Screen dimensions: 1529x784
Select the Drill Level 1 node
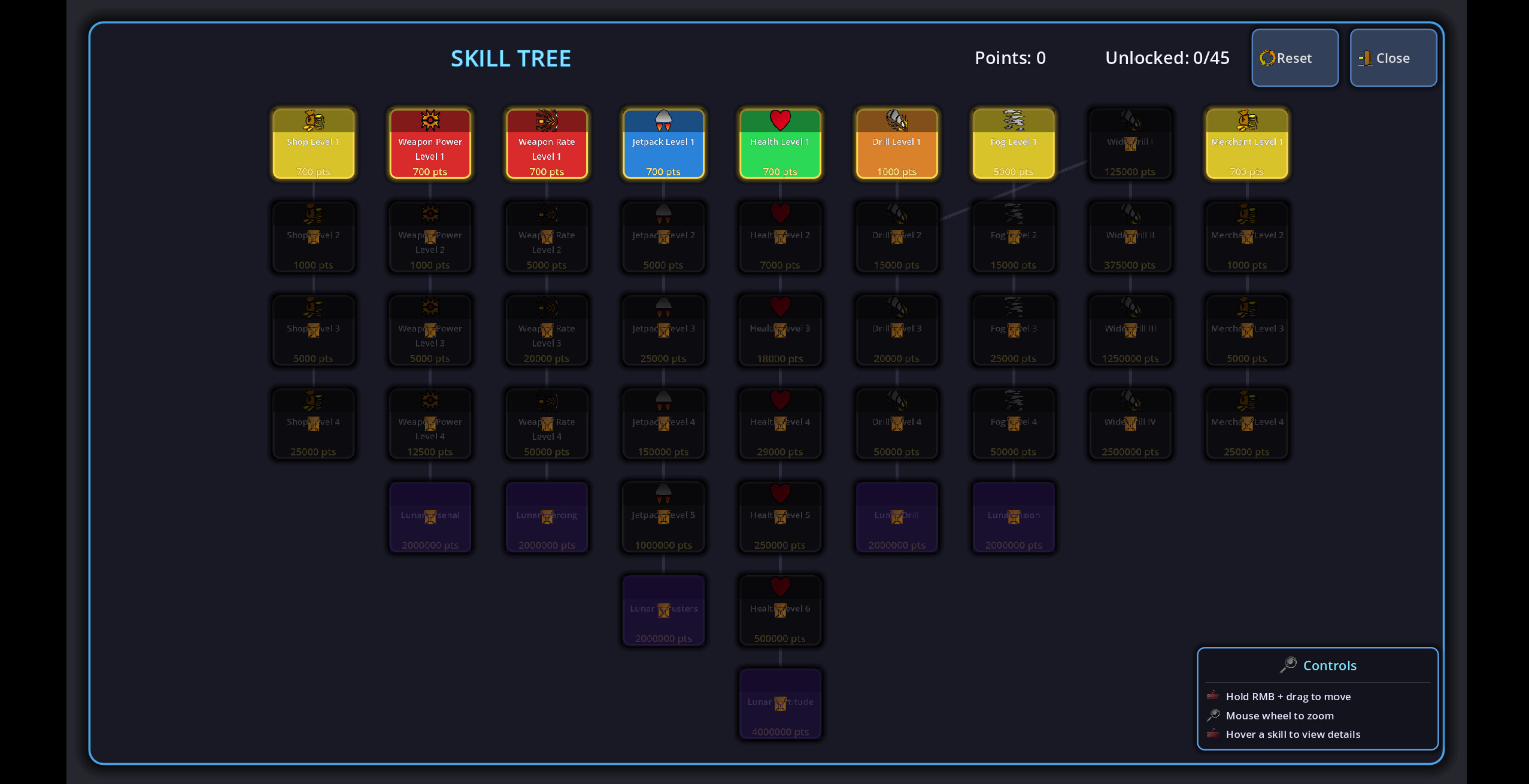click(896, 144)
